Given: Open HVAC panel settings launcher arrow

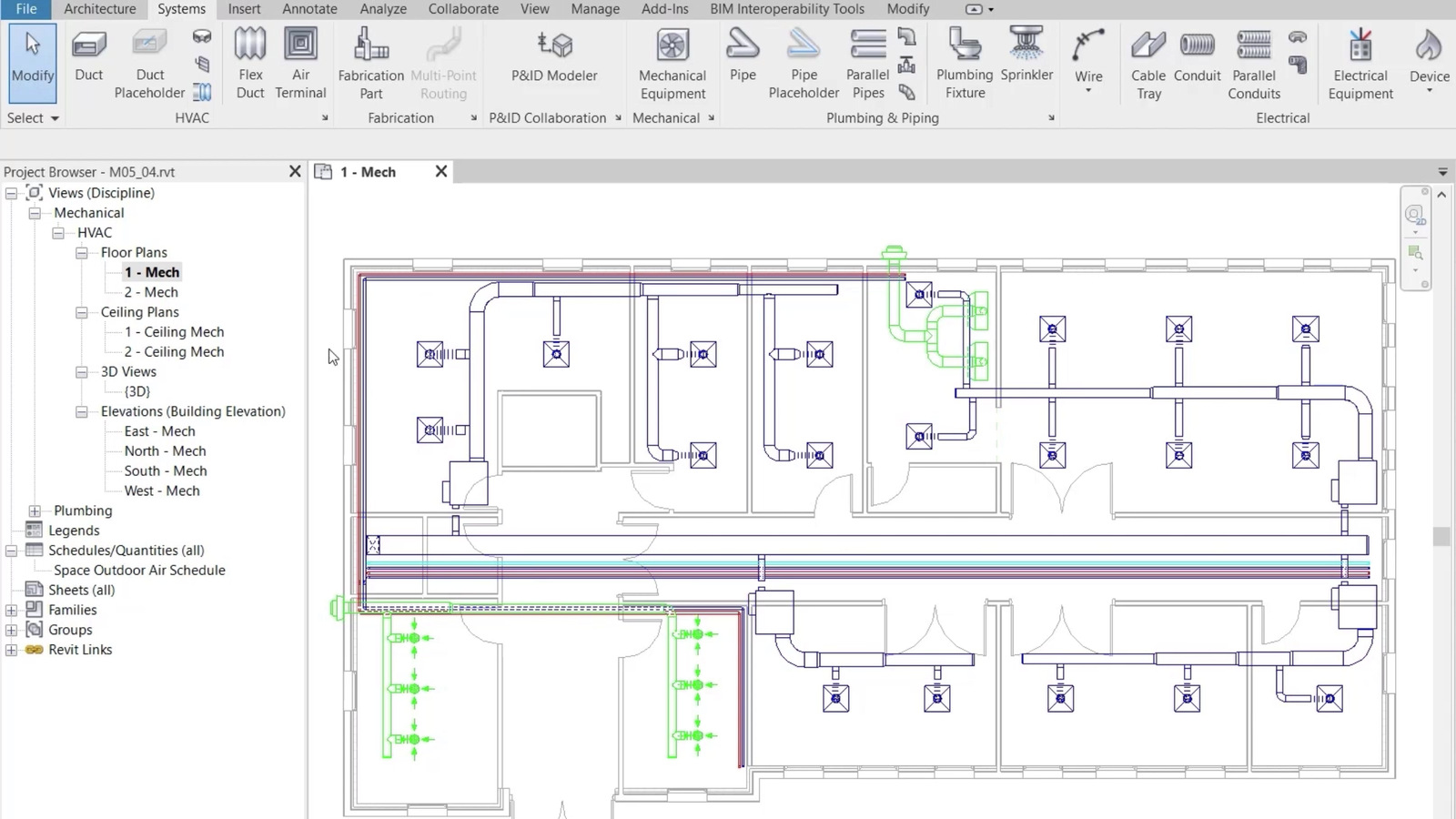Looking at the screenshot, I should tap(325, 118).
